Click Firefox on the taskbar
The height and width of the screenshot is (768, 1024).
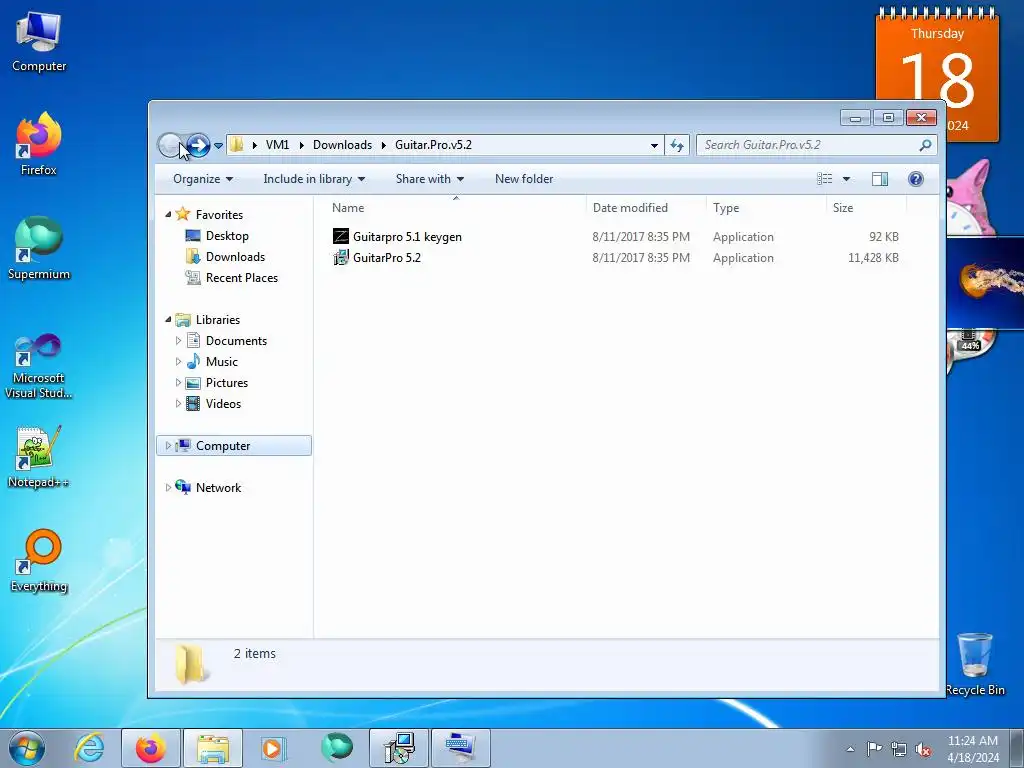151,748
